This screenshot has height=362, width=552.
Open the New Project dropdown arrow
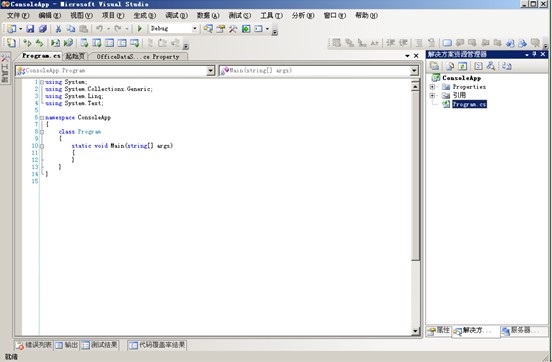(20, 29)
